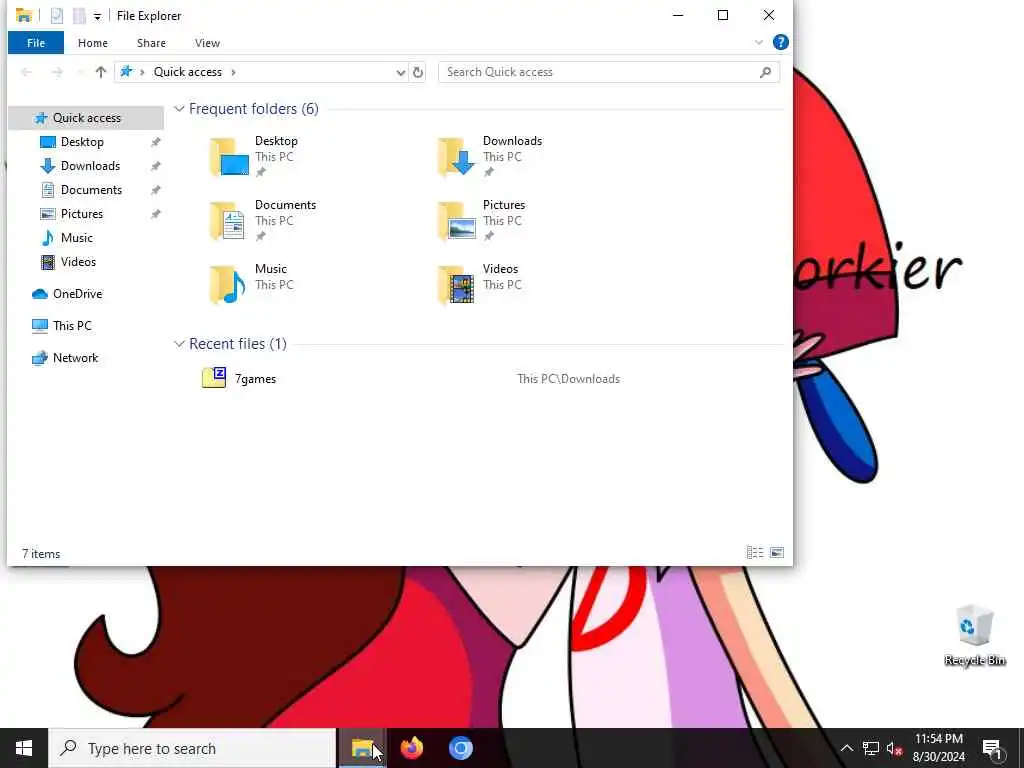This screenshot has height=768, width=1024.
Task: Refresh the Quick access view
Action: tap(418, 72)
